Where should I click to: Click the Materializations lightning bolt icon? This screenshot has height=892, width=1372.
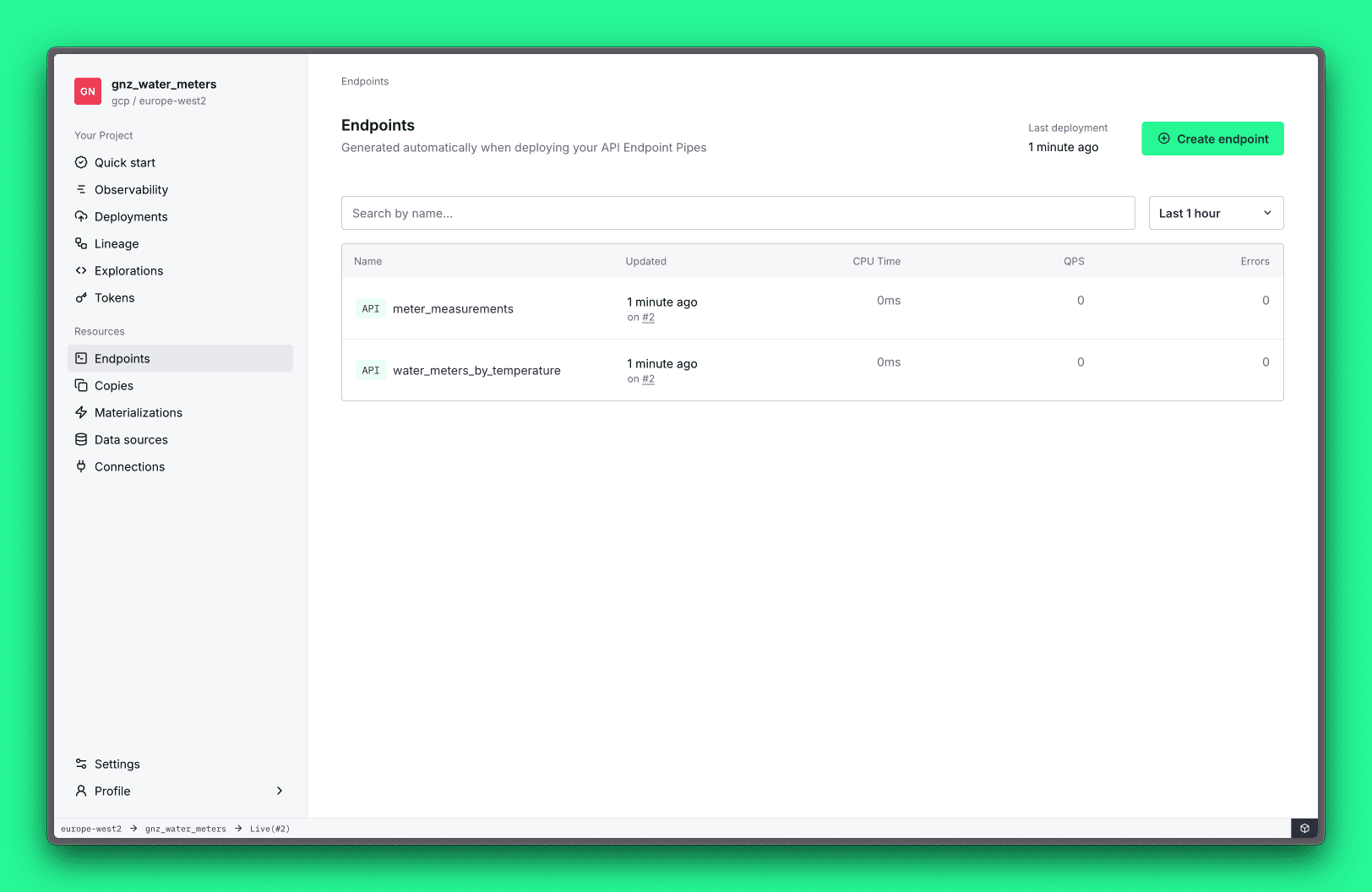[81, 412]
